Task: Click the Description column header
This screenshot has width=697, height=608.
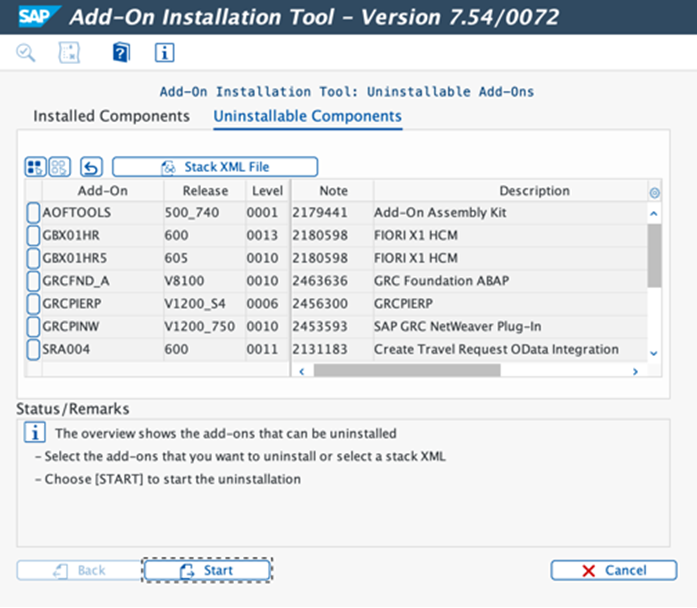Action: tap(511, 191)
